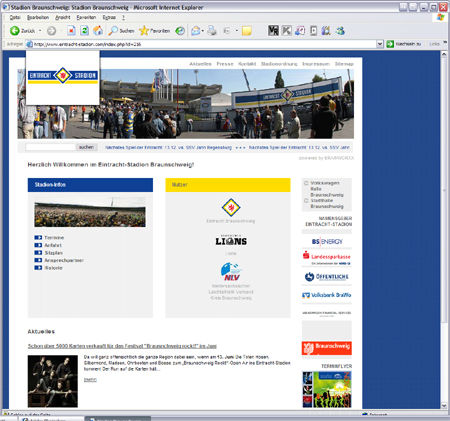Viewport: 450px width, 421px height.
Task: Click the red Braunschweig city banner
Action: [327, 348]
